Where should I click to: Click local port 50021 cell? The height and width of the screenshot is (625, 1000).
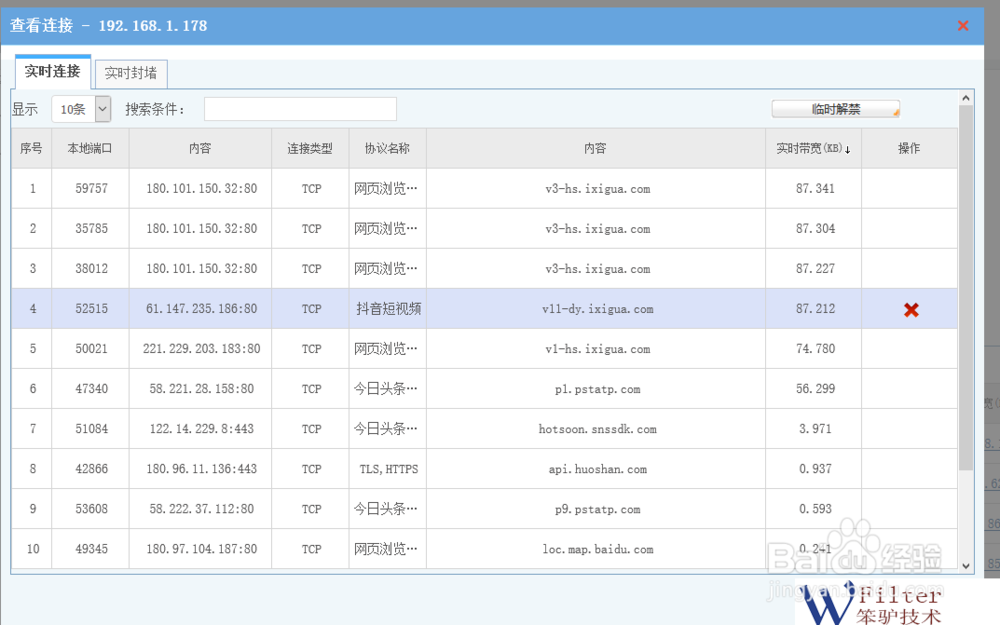[90, 349]
